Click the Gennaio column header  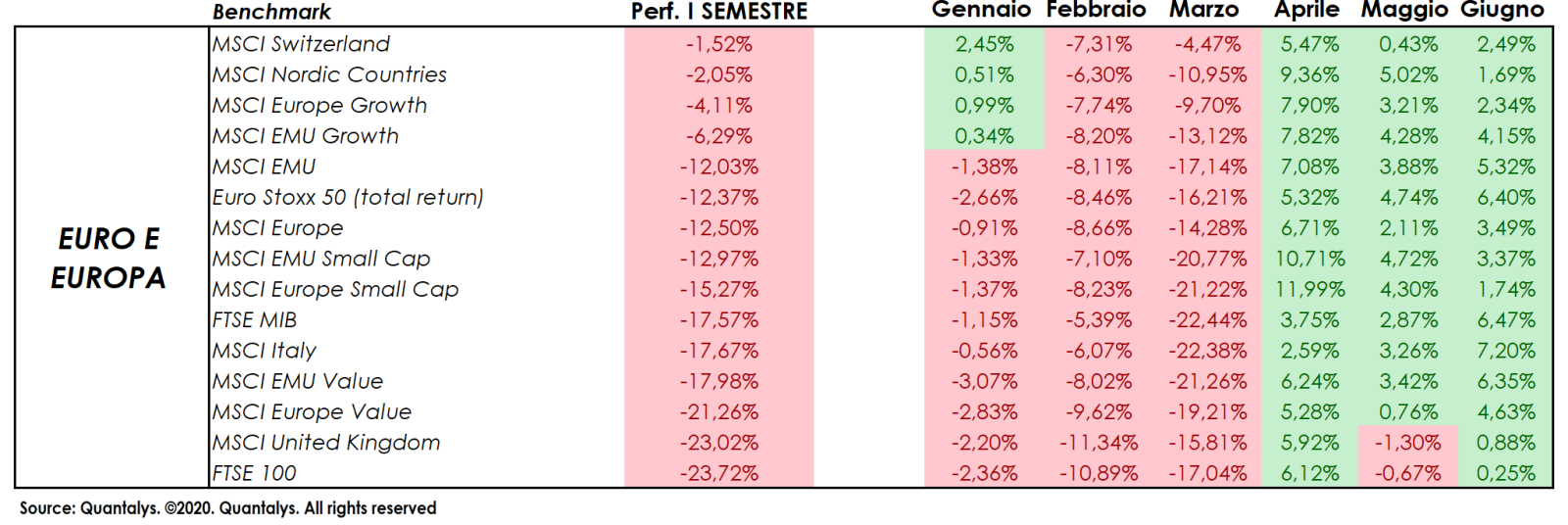pos(981,11)
